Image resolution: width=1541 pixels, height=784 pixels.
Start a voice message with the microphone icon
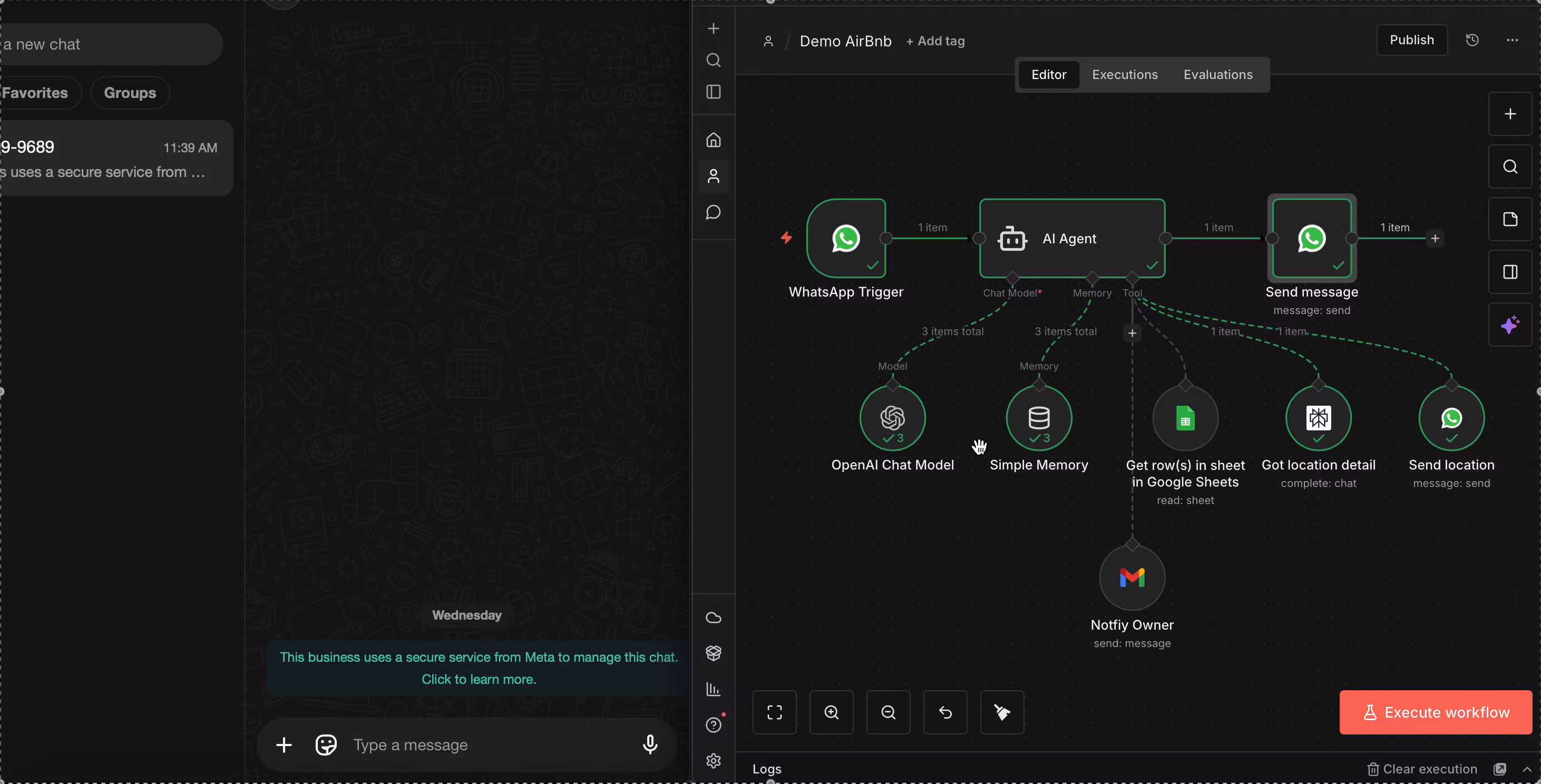click(x=650, y=744)
